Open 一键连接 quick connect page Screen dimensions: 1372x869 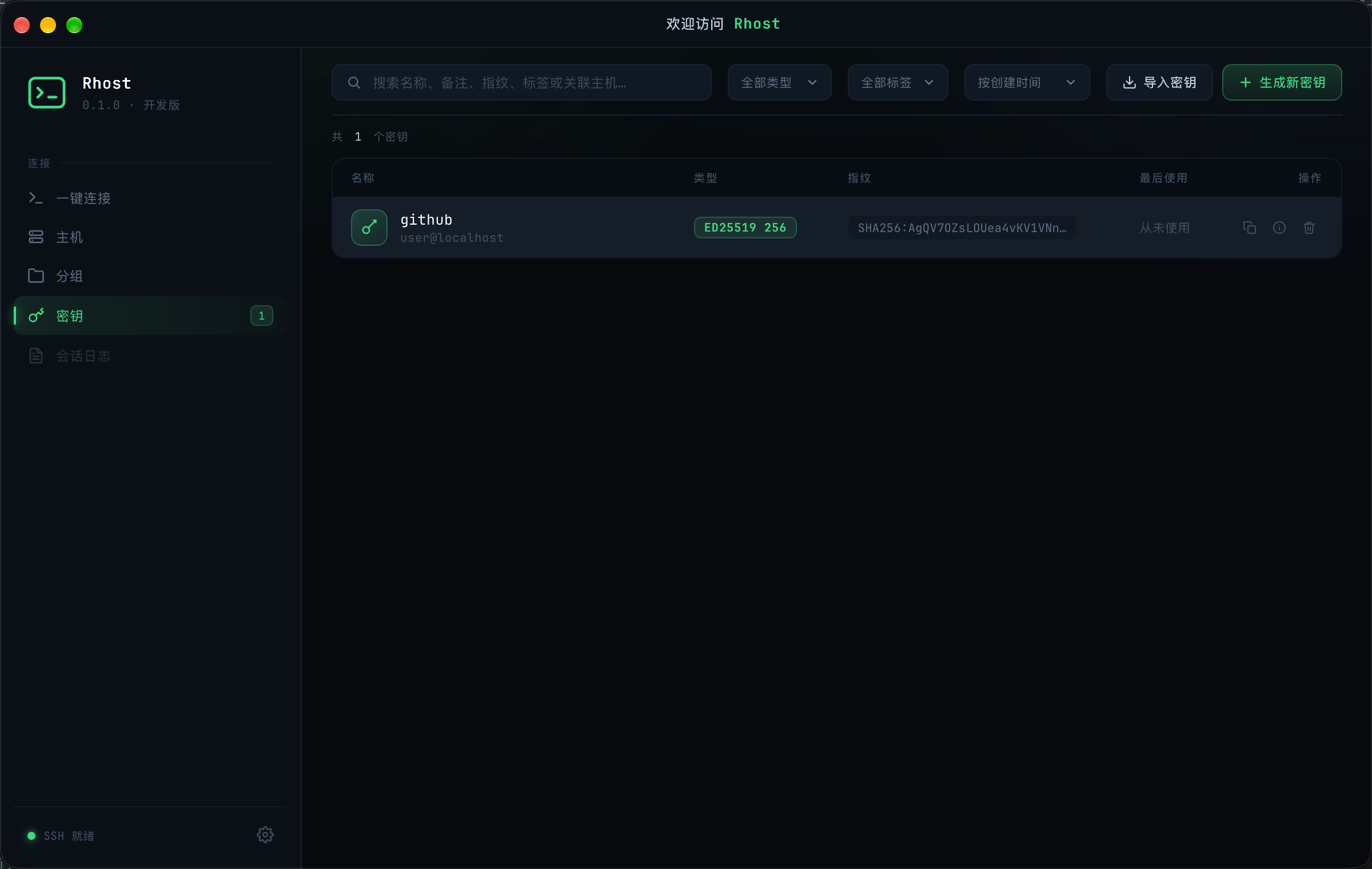150,198
